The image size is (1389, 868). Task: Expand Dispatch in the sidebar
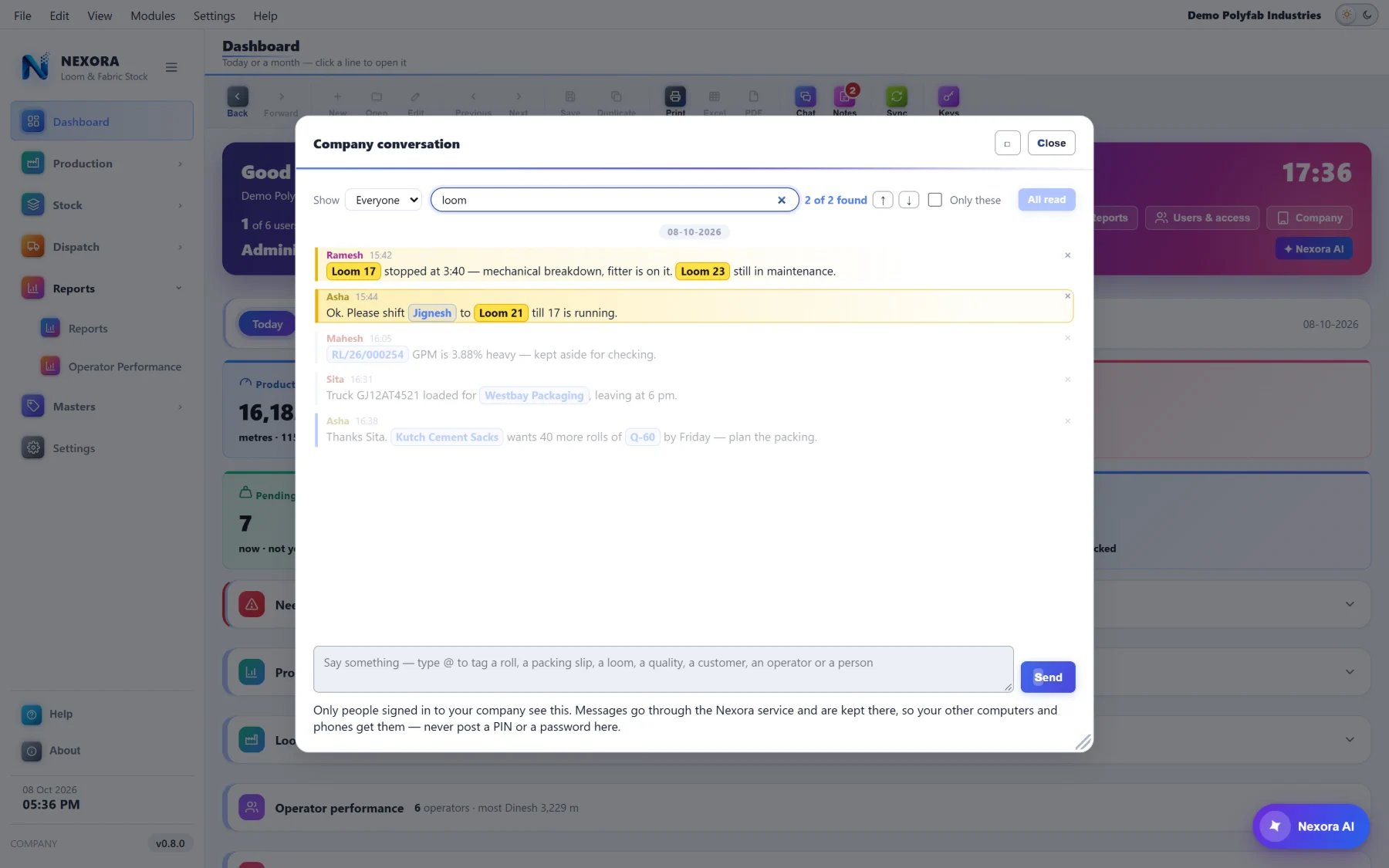point(102,247)
